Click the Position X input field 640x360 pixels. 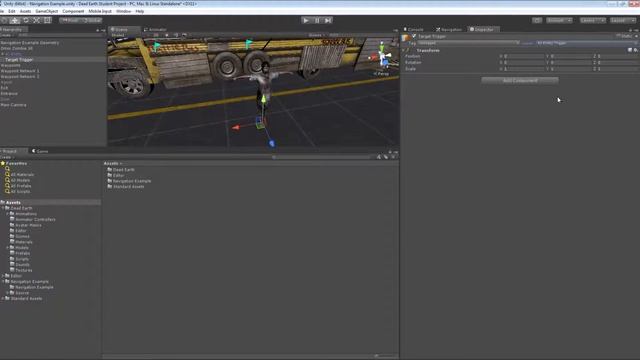pos(524,56)
